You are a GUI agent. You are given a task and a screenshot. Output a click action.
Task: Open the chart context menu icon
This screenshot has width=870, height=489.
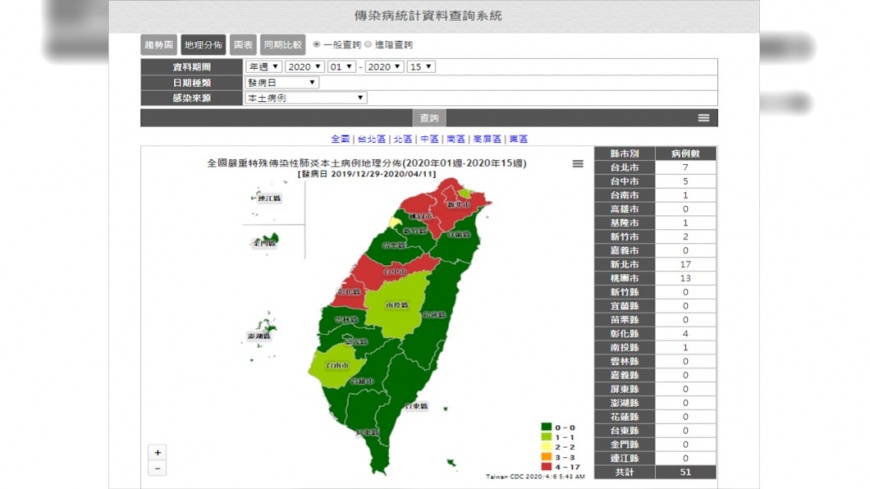(x=578, y=164)
